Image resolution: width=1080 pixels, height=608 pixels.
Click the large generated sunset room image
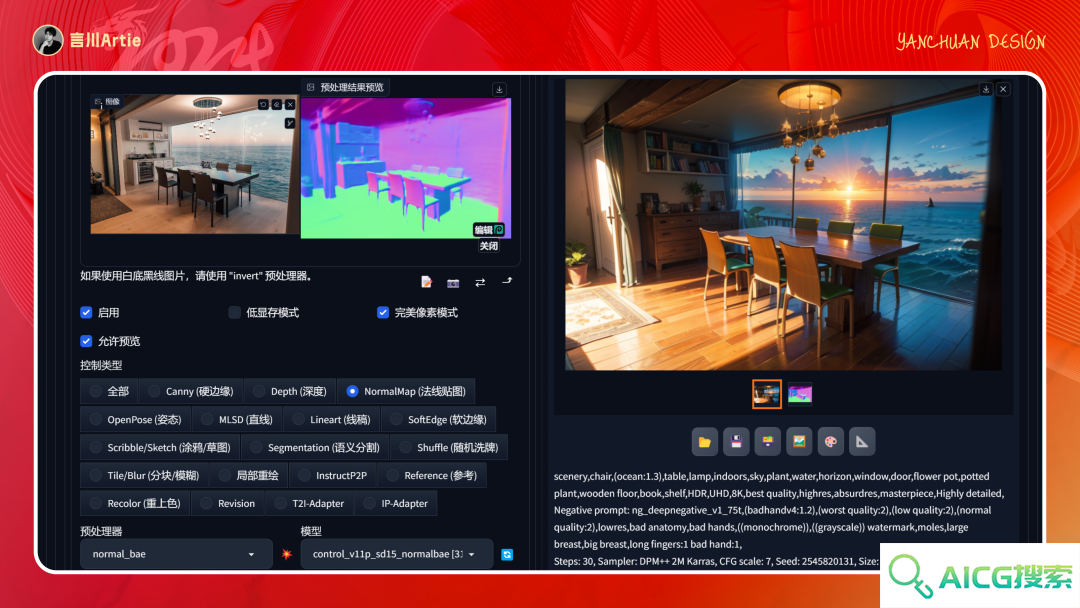click(784, 224)
